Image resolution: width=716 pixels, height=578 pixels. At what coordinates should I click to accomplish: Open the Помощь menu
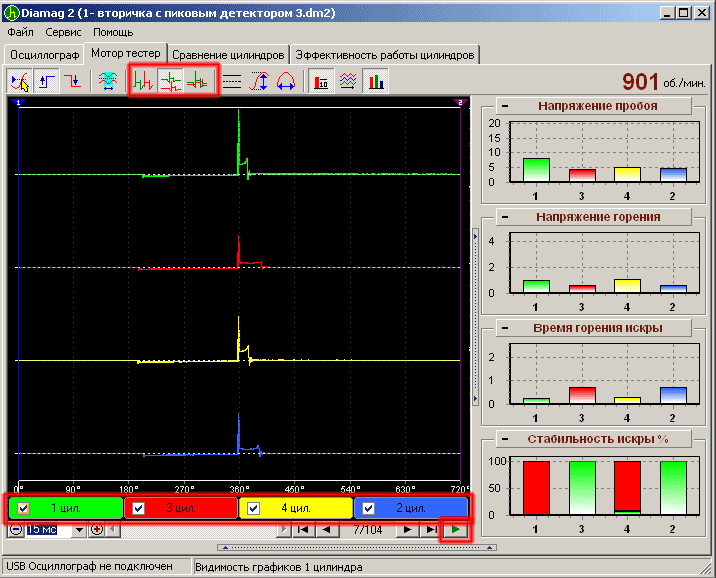click(x=113, y=32)
